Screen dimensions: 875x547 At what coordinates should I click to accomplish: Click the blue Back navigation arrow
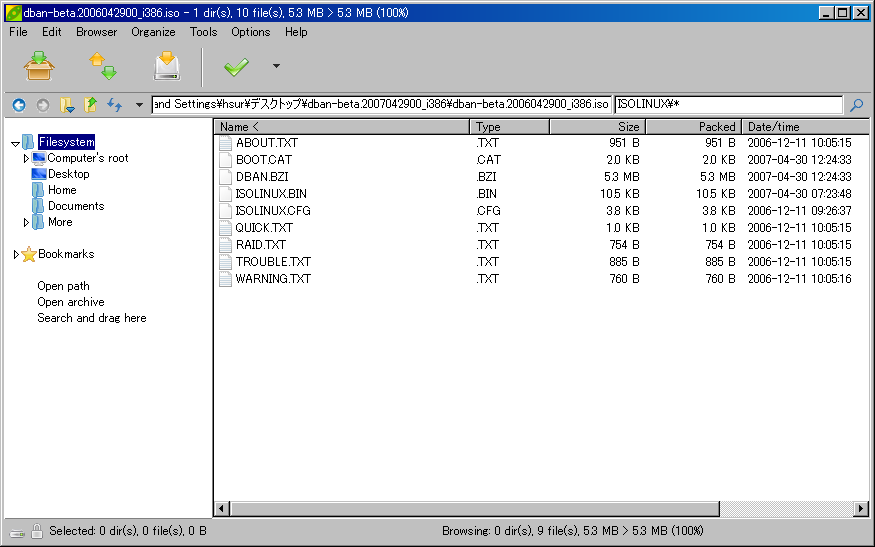(x=18, y=104)
